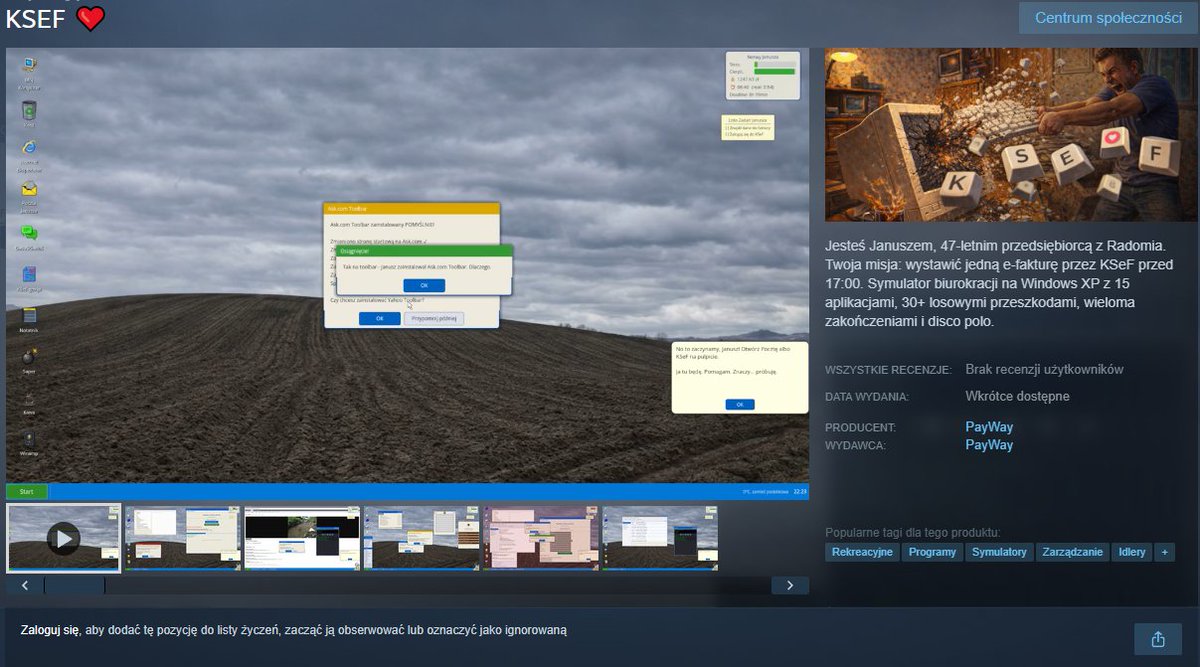Select the pink-tinted screenshot thumbnail
Image resolution: width=1200 pixels, height=667 pixels.
(540, 538)
